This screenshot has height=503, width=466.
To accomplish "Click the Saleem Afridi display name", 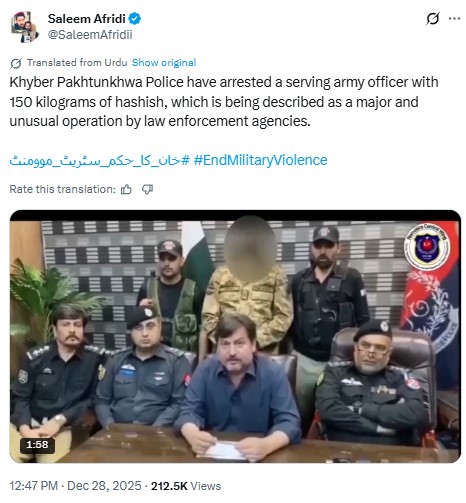I will click(87, 19).
